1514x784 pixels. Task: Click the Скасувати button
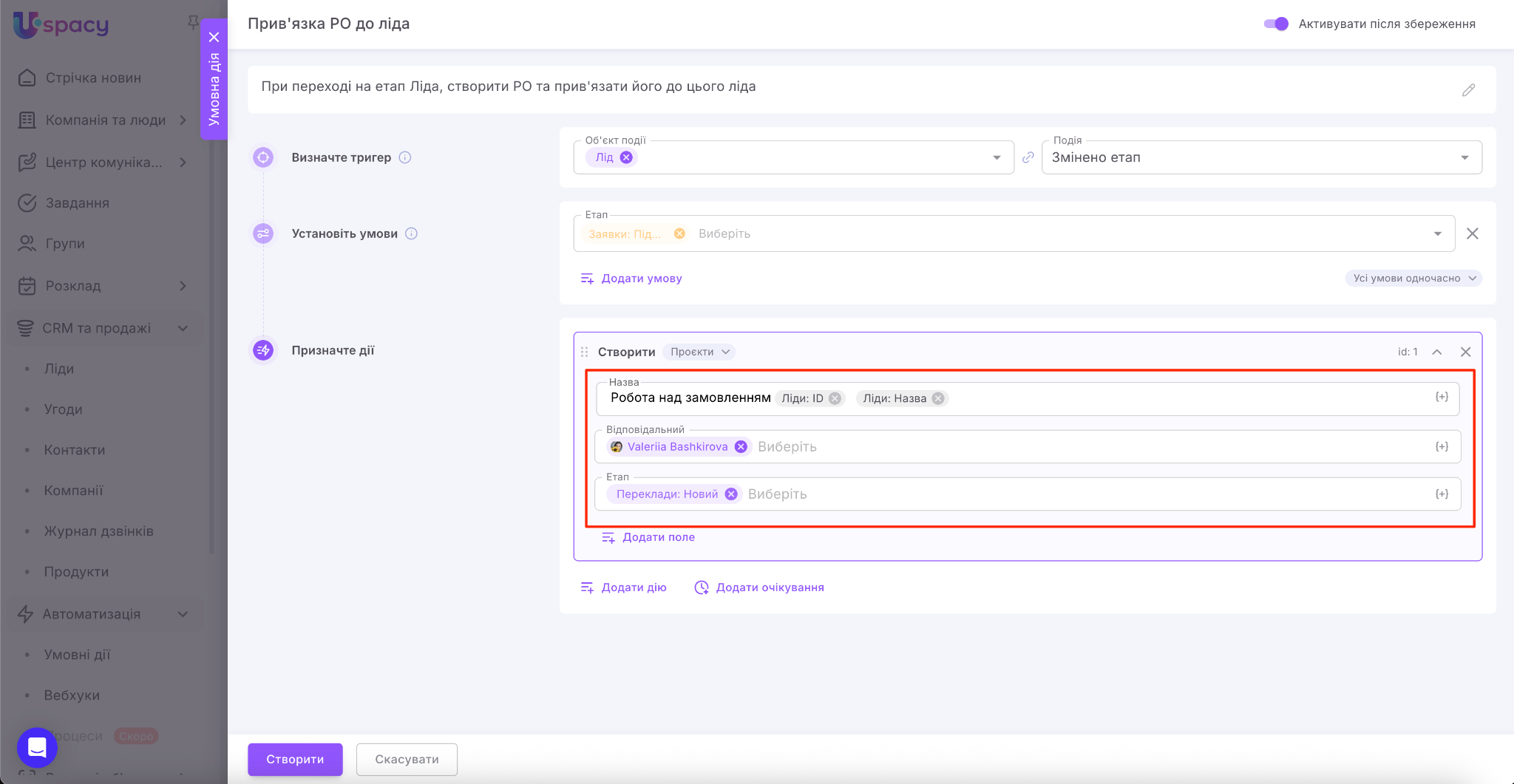pyautogui.click(x=407, y=760)
